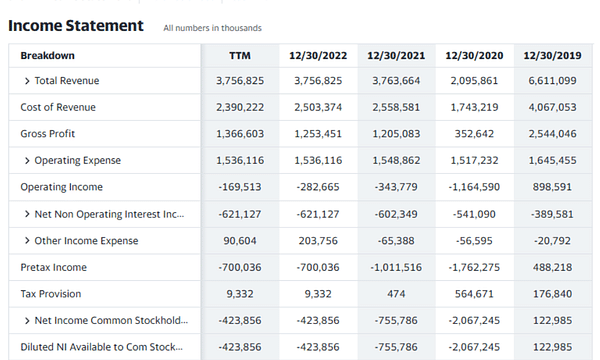Click TTM Total Revenue value 3,756,825
600x360 pixels.
tap(240, 81)
